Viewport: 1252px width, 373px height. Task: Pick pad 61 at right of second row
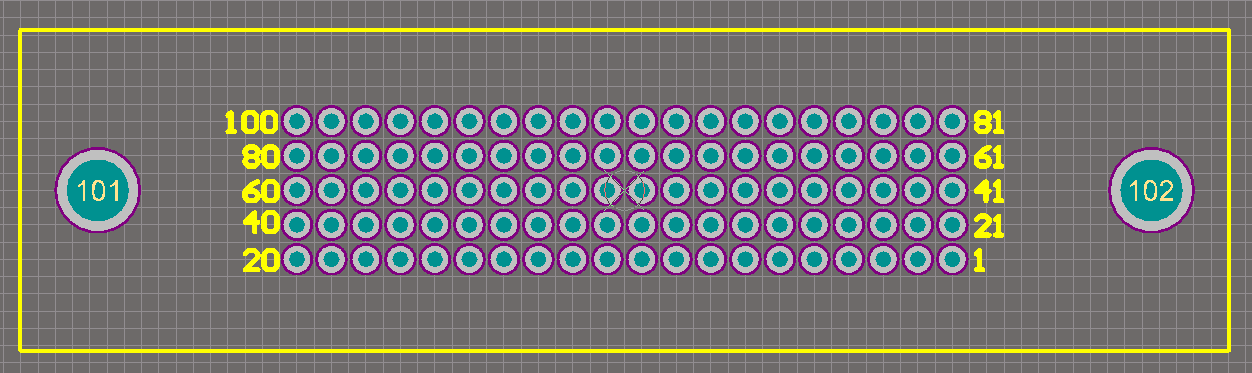[x=952, y=156]
